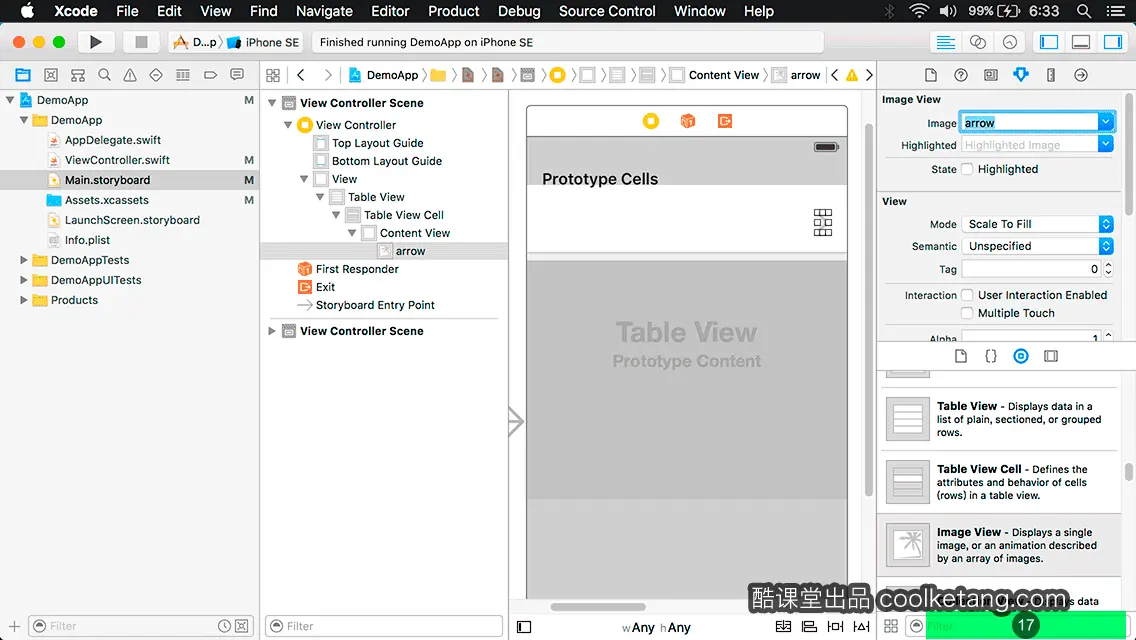Click the outline Filter field

[384, 626]
